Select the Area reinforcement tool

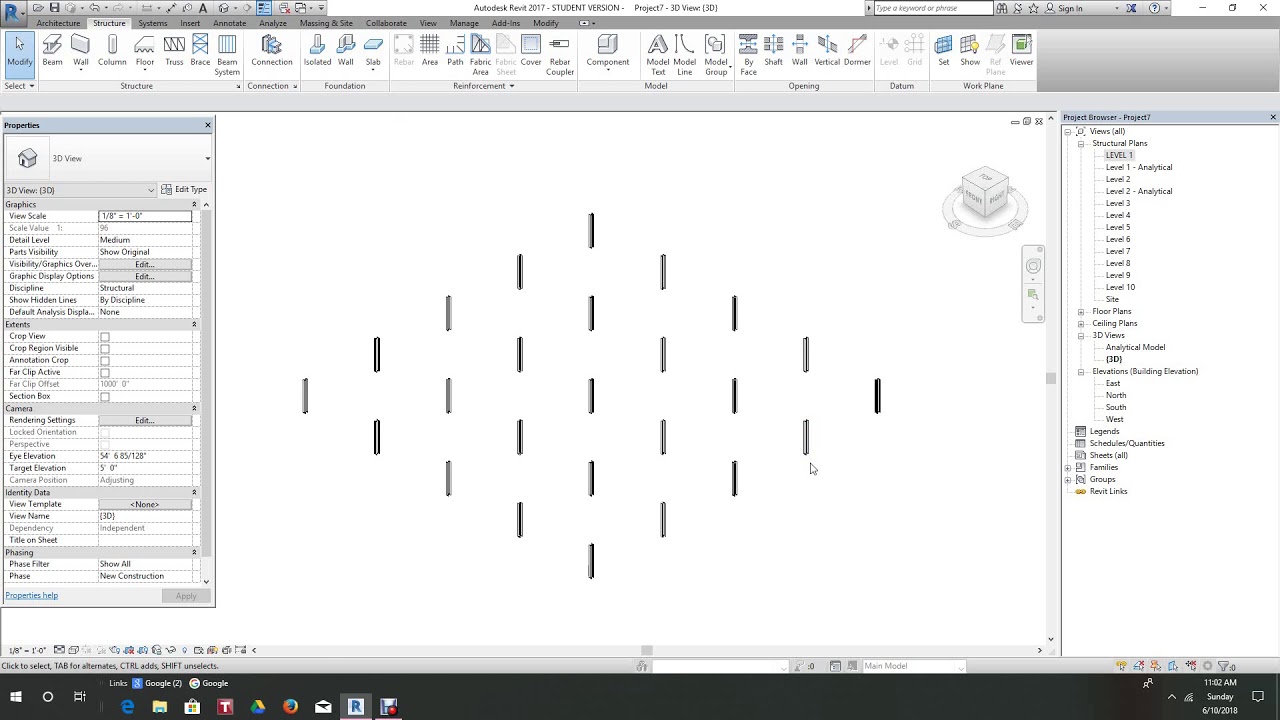430,52
